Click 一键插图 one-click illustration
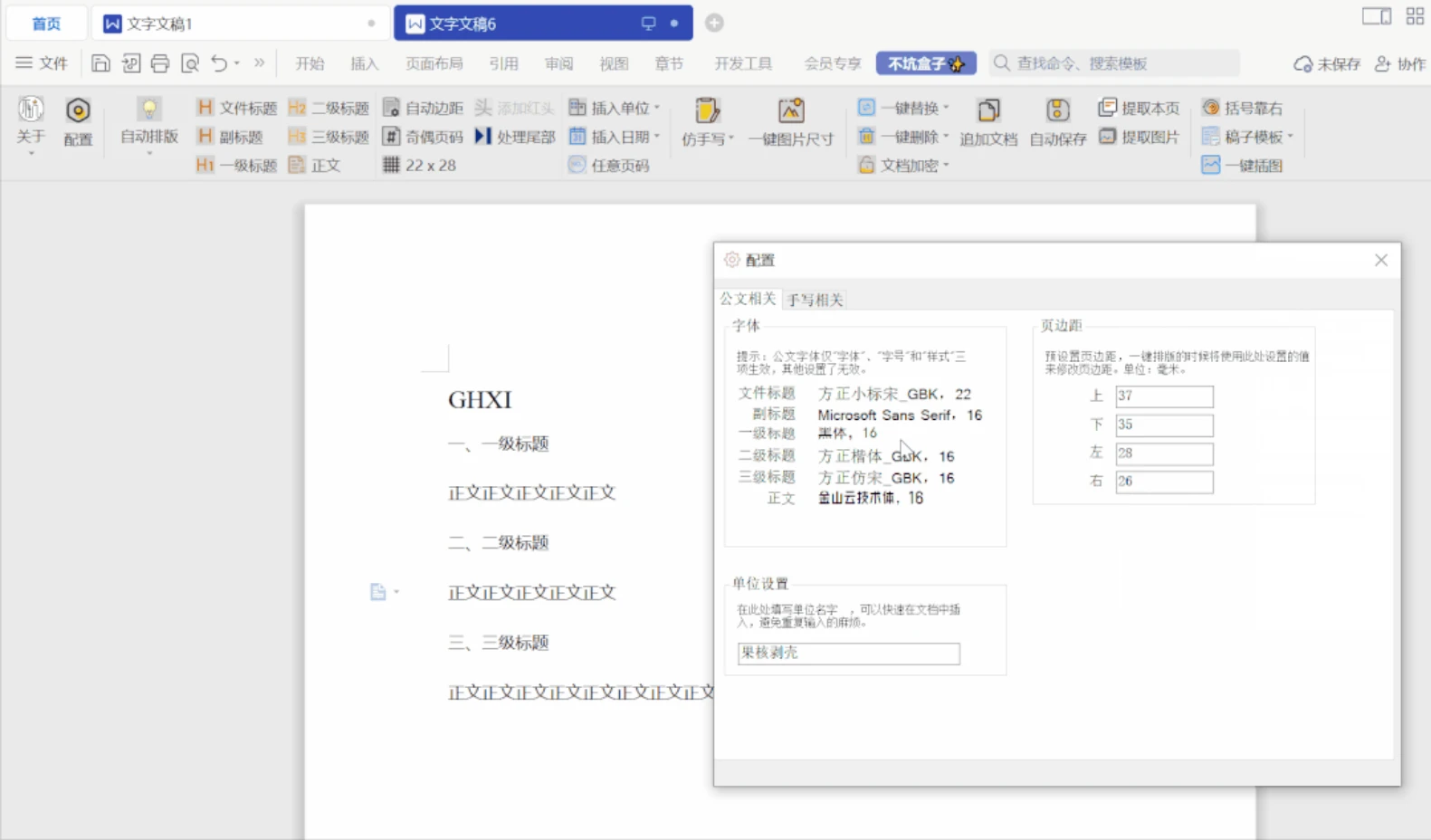Viewport: 1431px width, 840px height. pos(1242,166)
